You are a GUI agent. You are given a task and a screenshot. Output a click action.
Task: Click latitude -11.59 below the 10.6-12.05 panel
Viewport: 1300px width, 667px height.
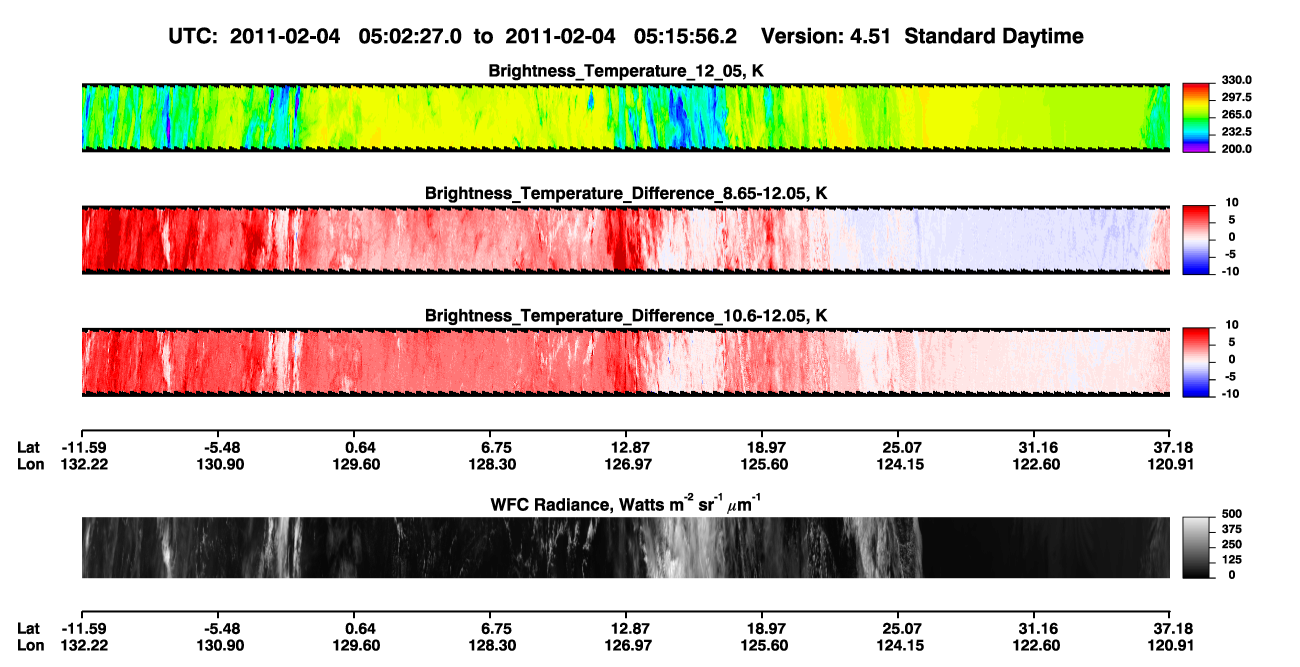click(83, 446)
